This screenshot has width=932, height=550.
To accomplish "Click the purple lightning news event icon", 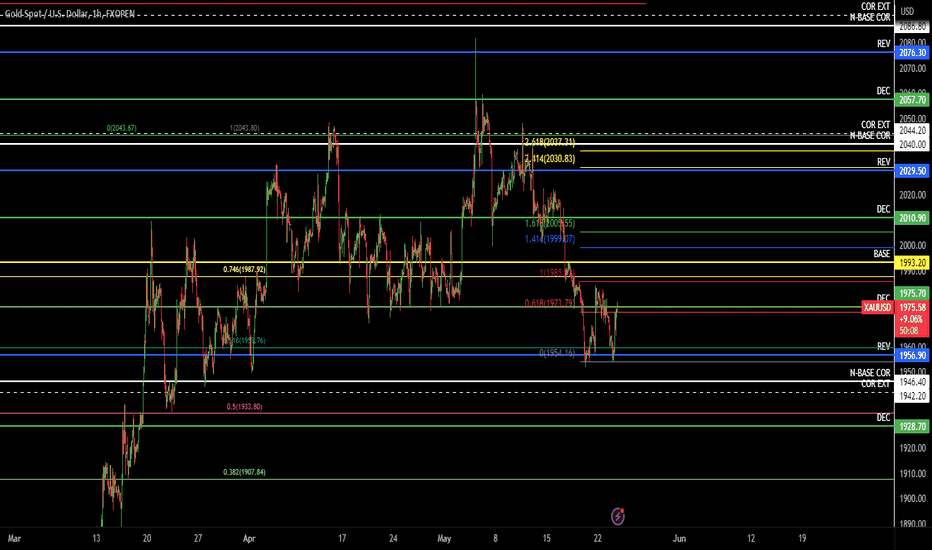I will (618, 516).
